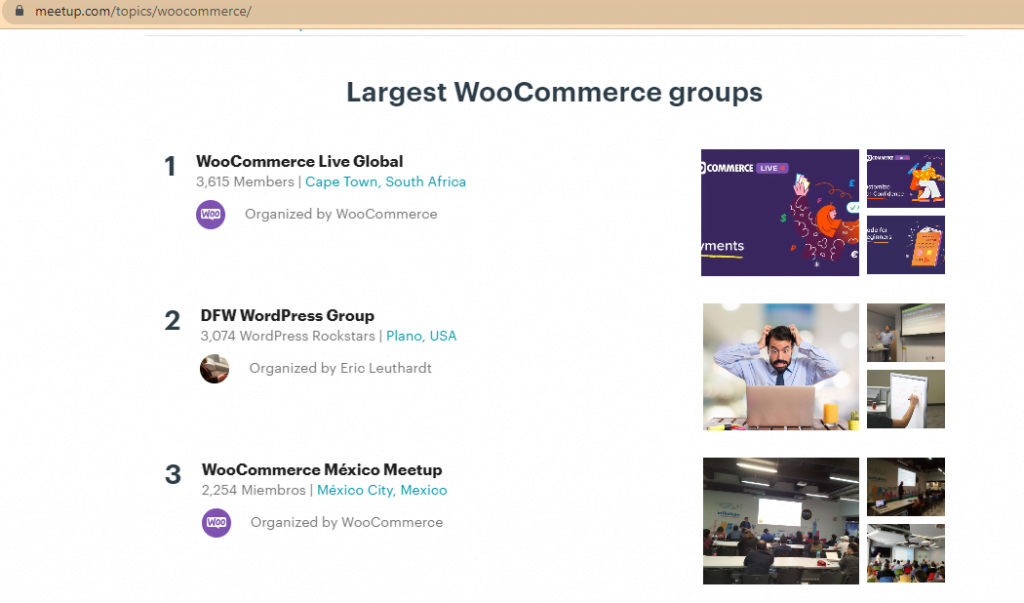Click rank number 2
This screenshot has height=603, width=1024.
tap(172, 321)
